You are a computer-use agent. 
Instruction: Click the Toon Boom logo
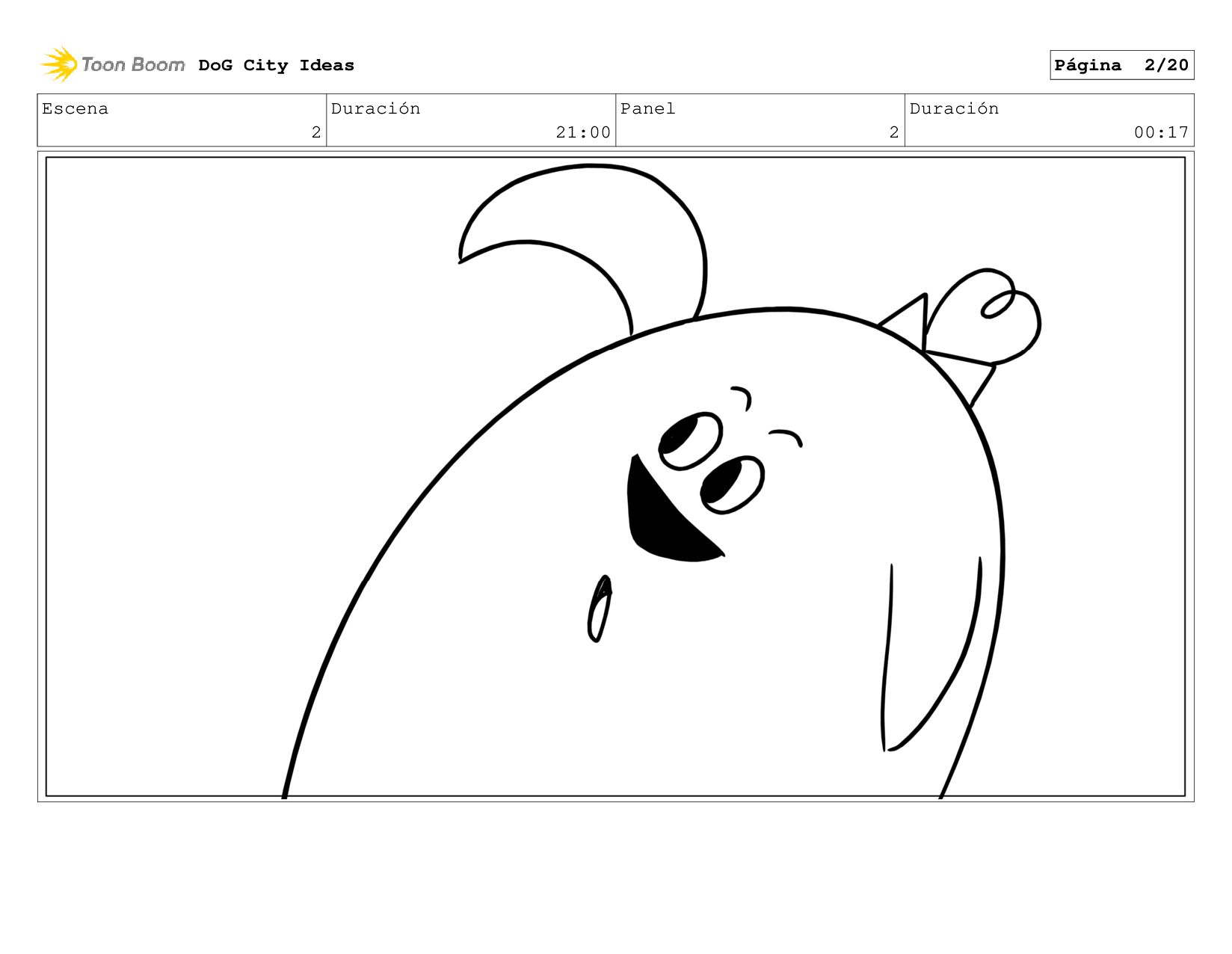pyautogui.click(x=113, y=65)
